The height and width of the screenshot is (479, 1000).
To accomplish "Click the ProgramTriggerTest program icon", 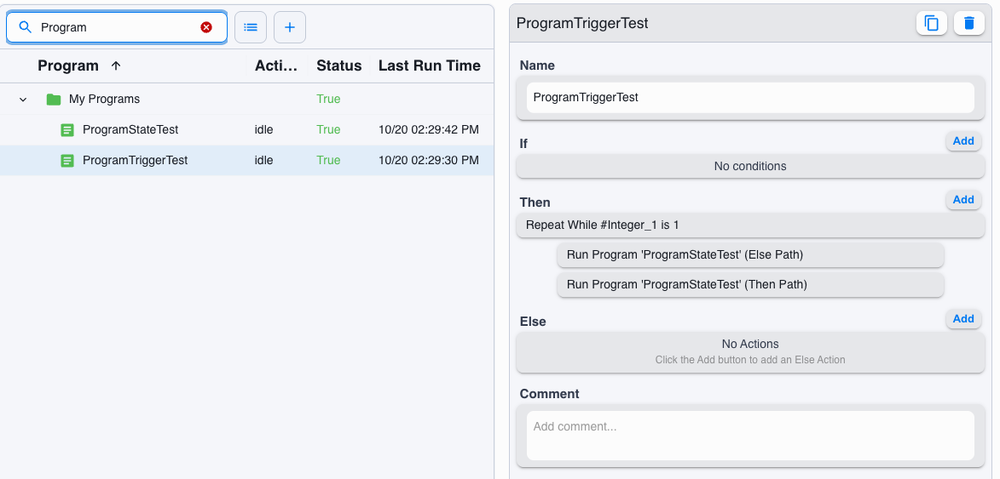I will pyautogui.click(x=67, y=161).
